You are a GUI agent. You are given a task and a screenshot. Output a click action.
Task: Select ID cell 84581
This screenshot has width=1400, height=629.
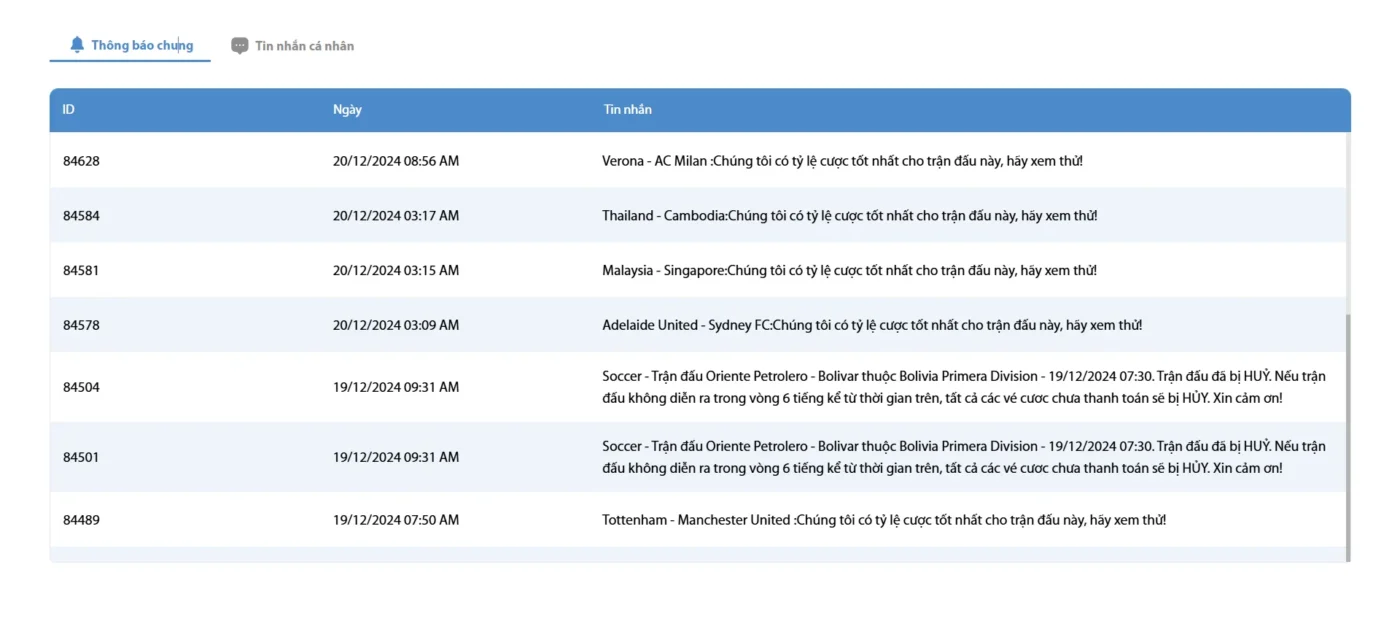[81, 271]
